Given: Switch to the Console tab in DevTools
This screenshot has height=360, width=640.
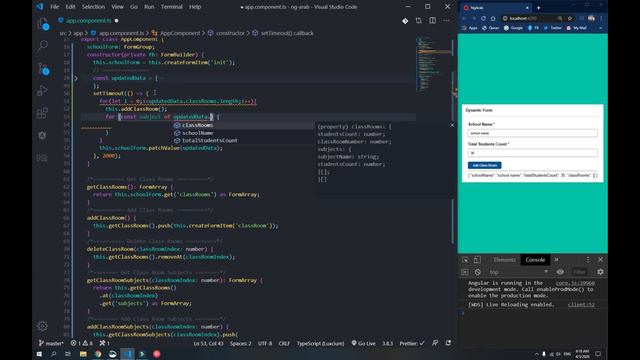Looking at the screenshot, I should (535, 260).
